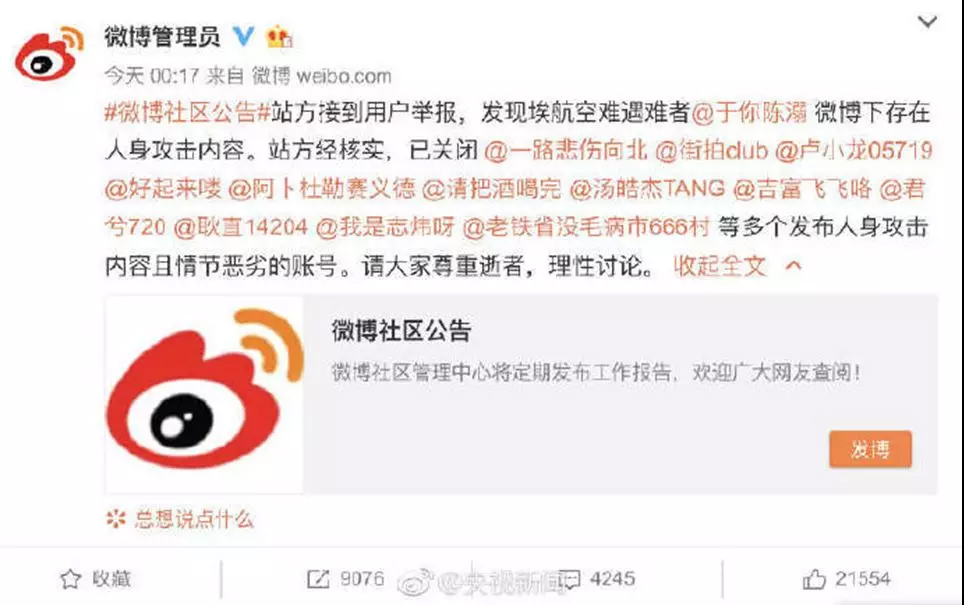Open the @一路悲伤向北 mention link
This screenshot has height=605, width=964.
[x=566, y=151]
